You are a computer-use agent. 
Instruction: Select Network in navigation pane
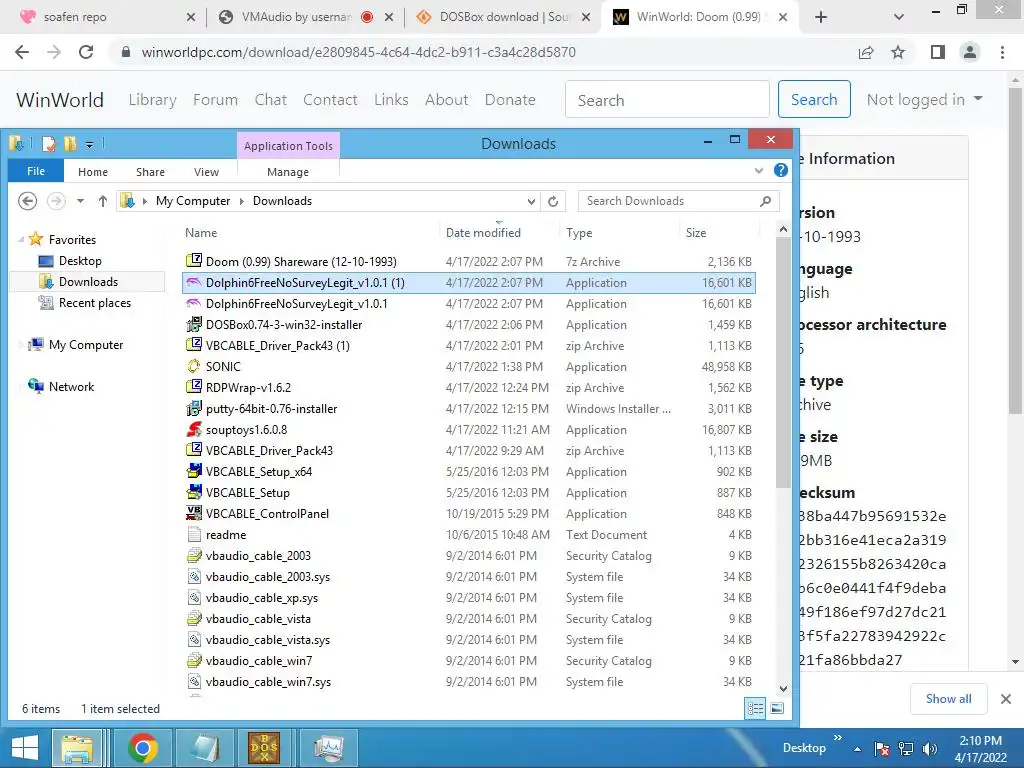[x=71, y=387]
